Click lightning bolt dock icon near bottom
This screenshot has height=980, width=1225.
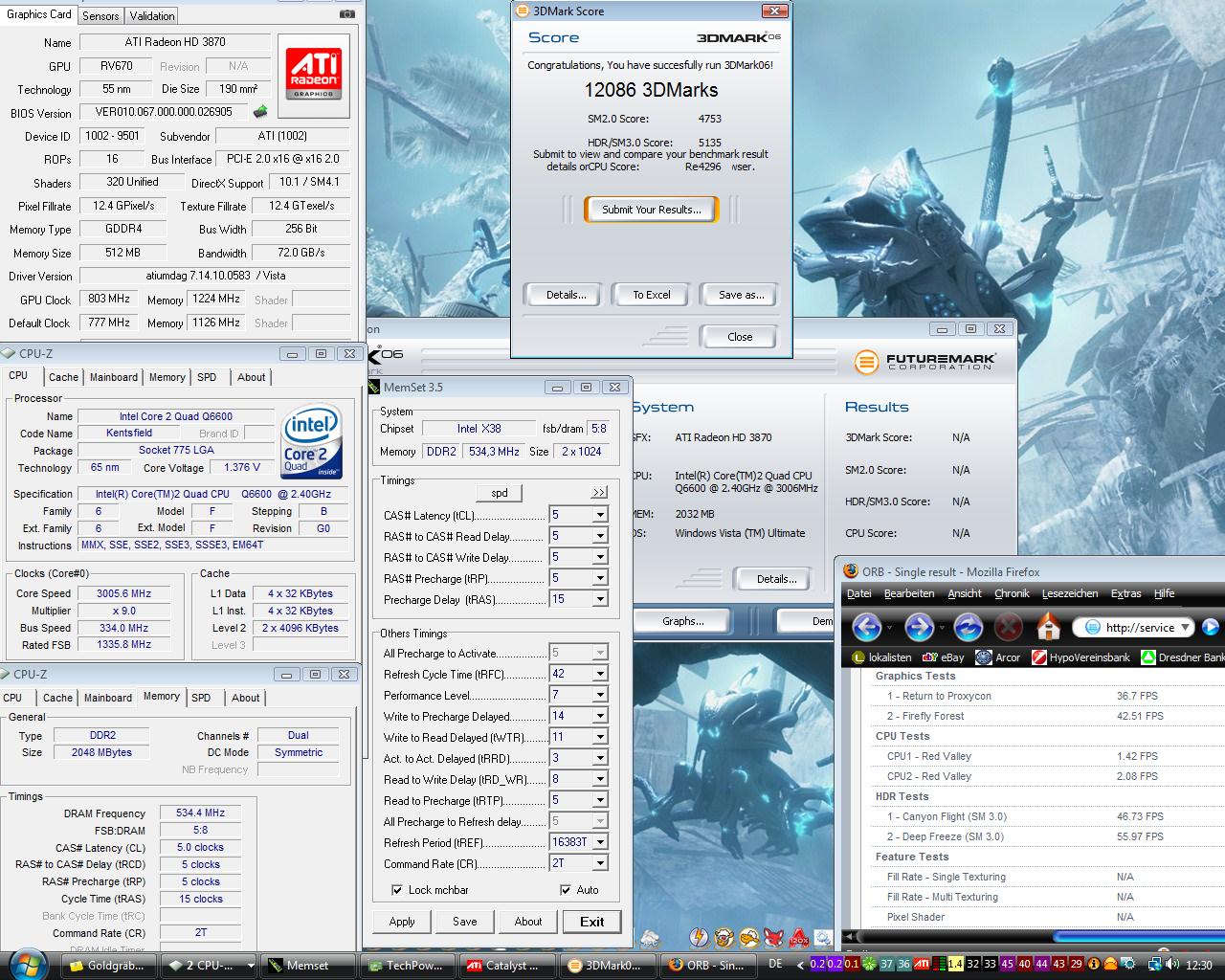[699, 937]
